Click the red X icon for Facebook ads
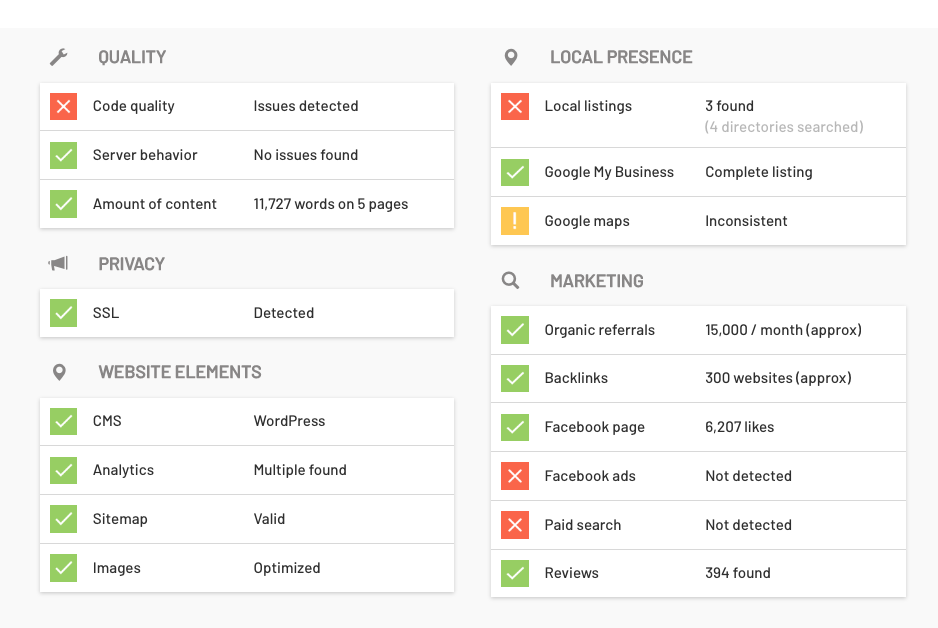This screenshot has width=938, height=628. point(515,476)
